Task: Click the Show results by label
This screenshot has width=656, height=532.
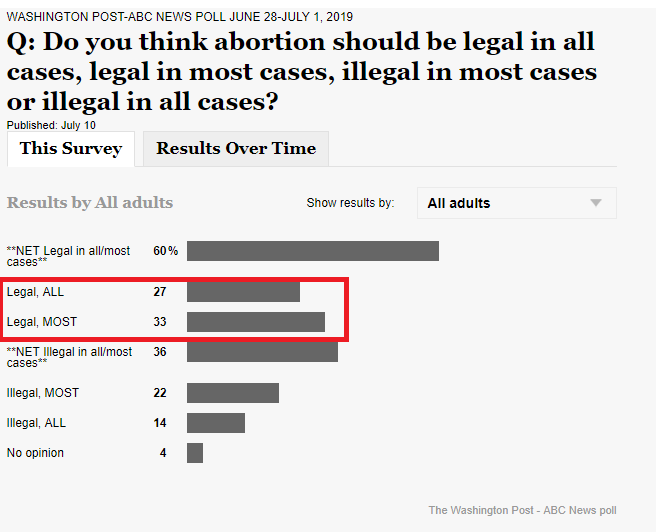Action: click(351, 203)
